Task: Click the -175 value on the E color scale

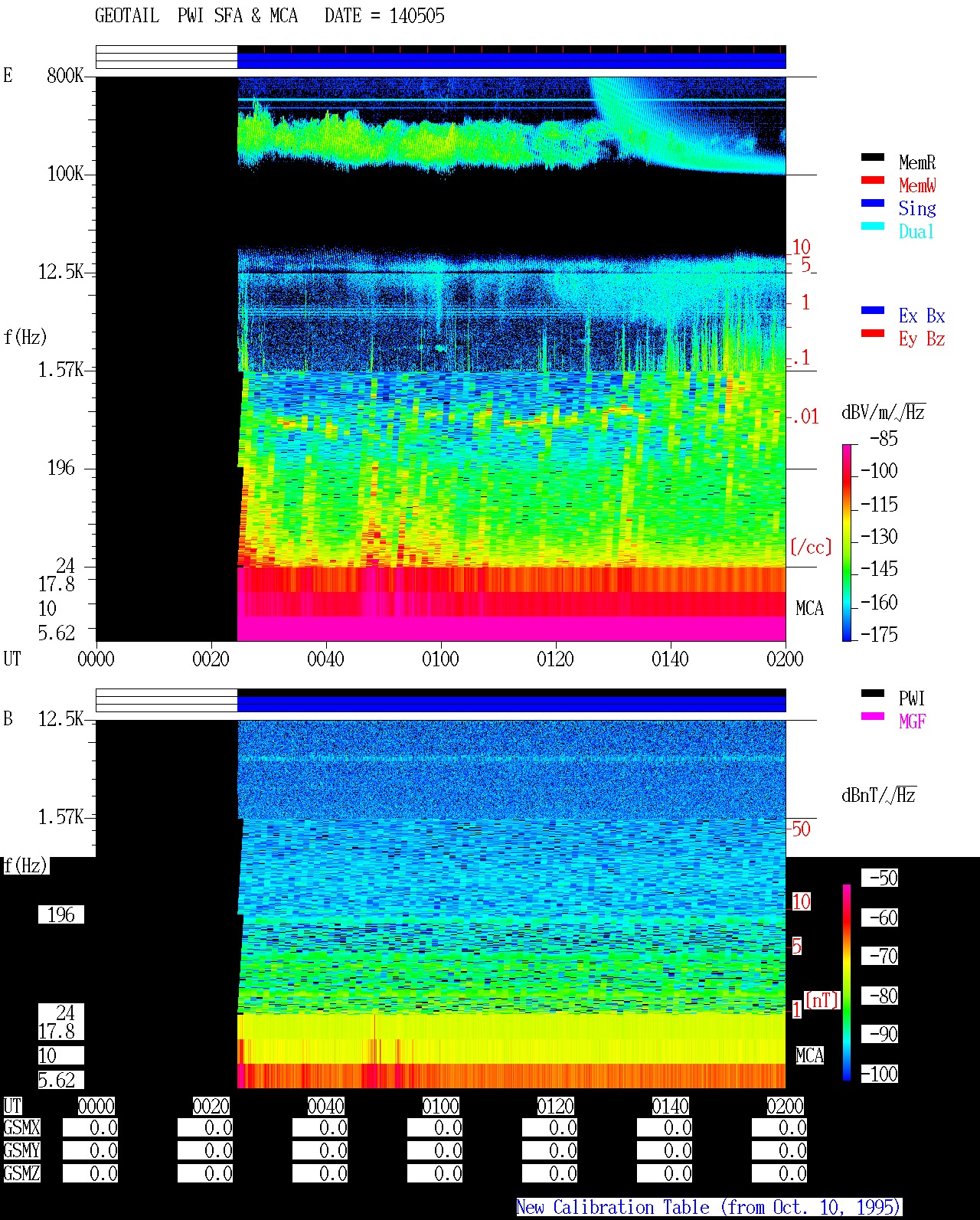Action: click(879, 634)
